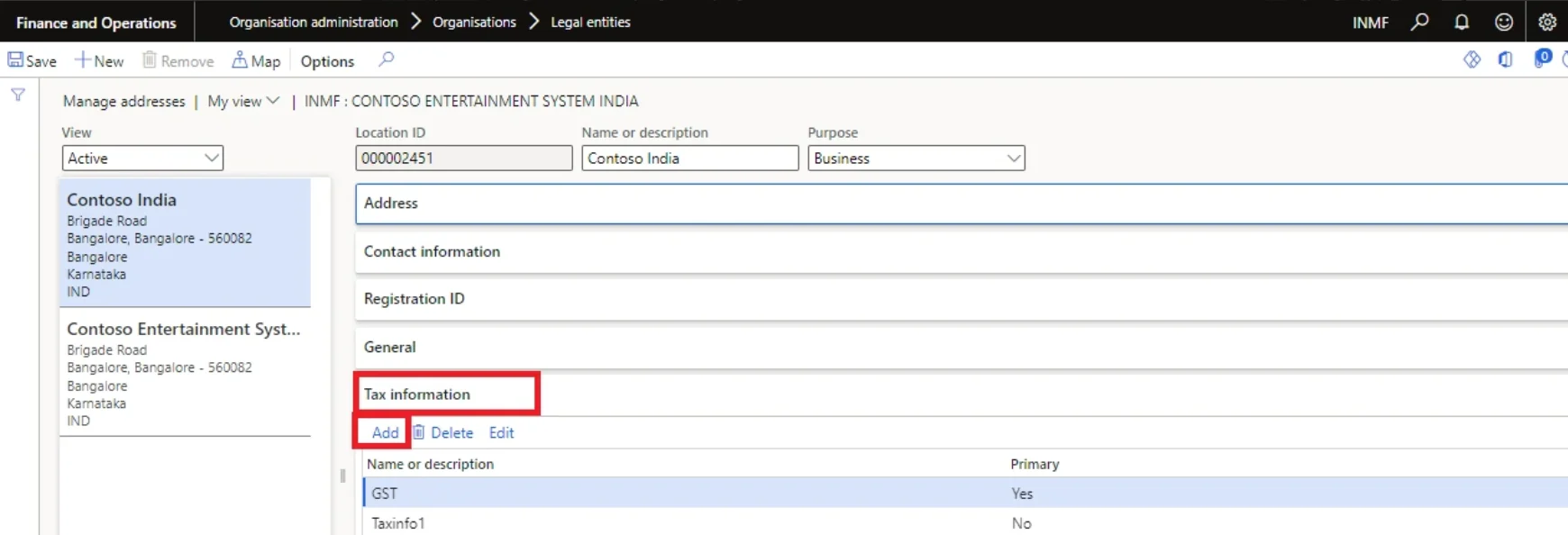Expand the Contact information fast tab
Viewport: 1568px width, 535px height.
(962, 251)
